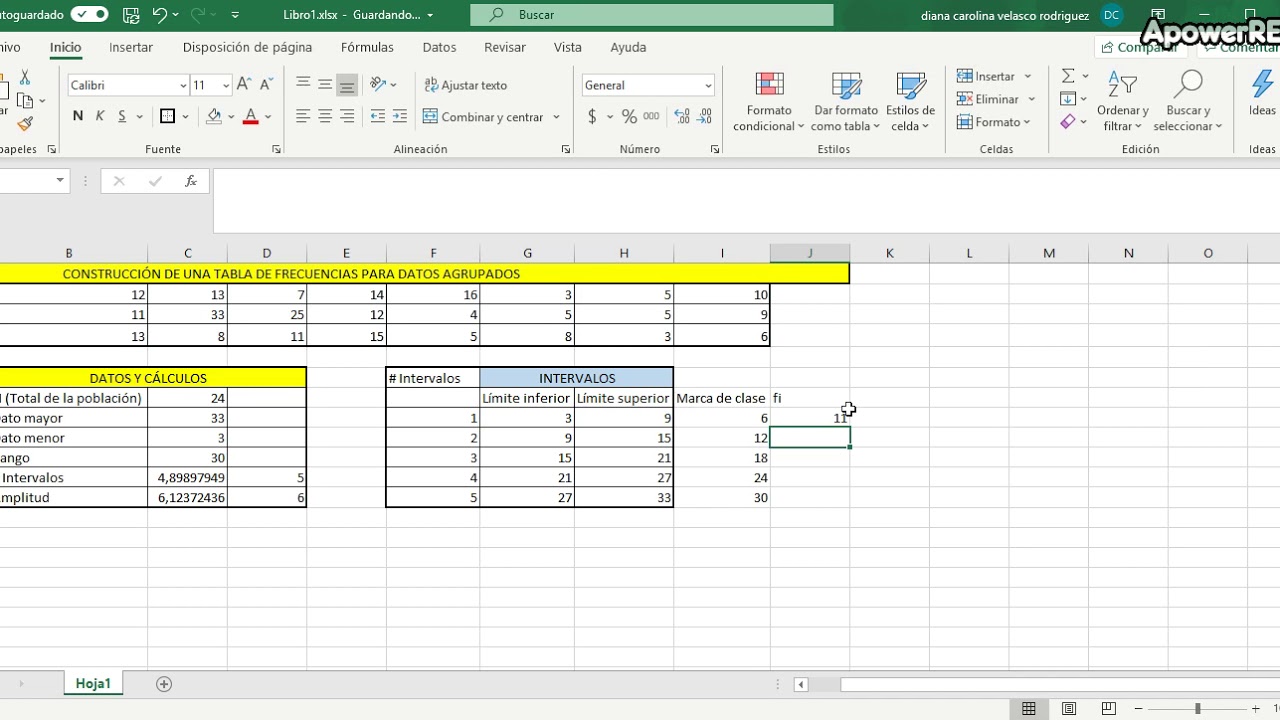Toggle italic formatting (K)

click(x=100, y=116)
